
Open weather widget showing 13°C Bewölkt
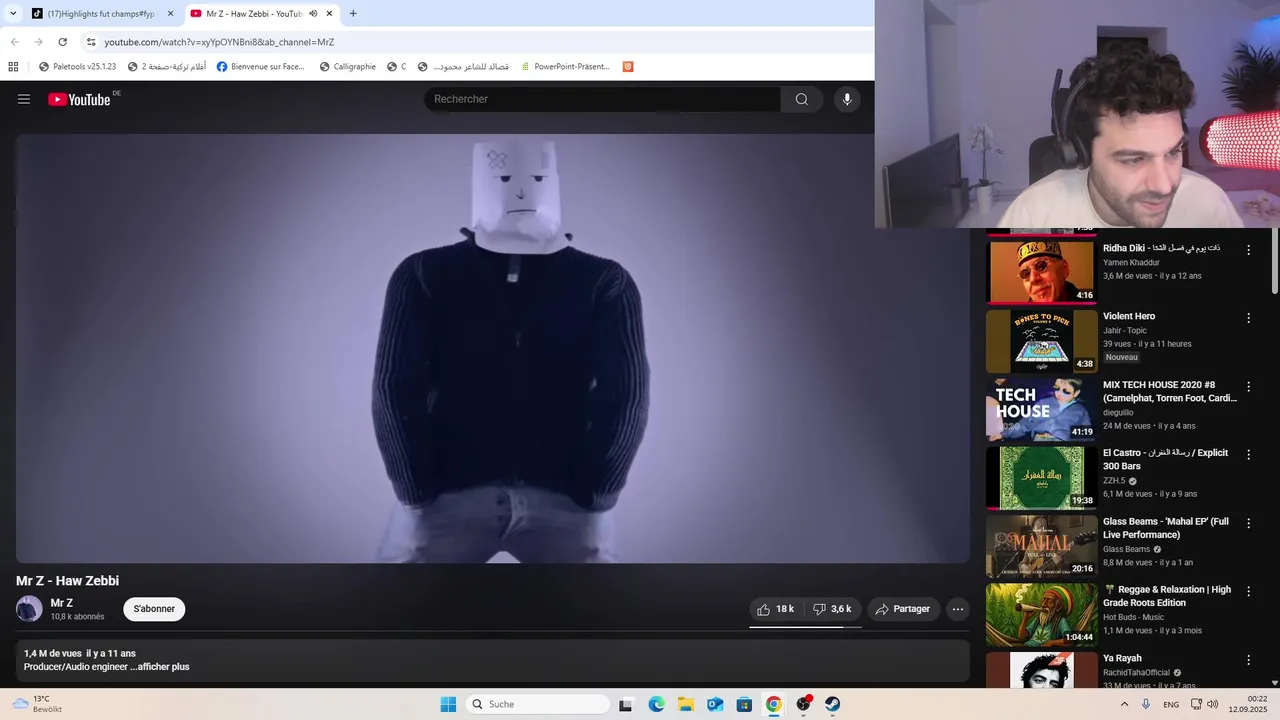click(38, 704)
